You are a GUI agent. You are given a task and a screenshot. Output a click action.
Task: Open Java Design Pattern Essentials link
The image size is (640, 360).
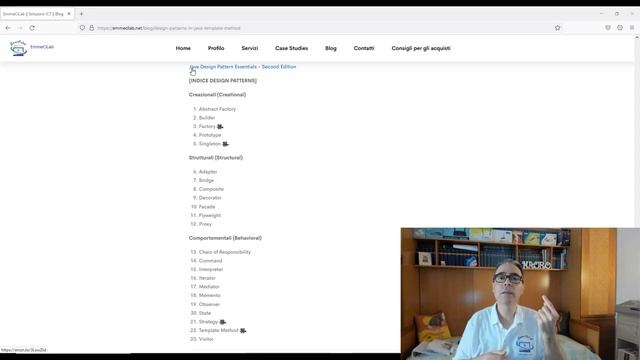point(243,67)
